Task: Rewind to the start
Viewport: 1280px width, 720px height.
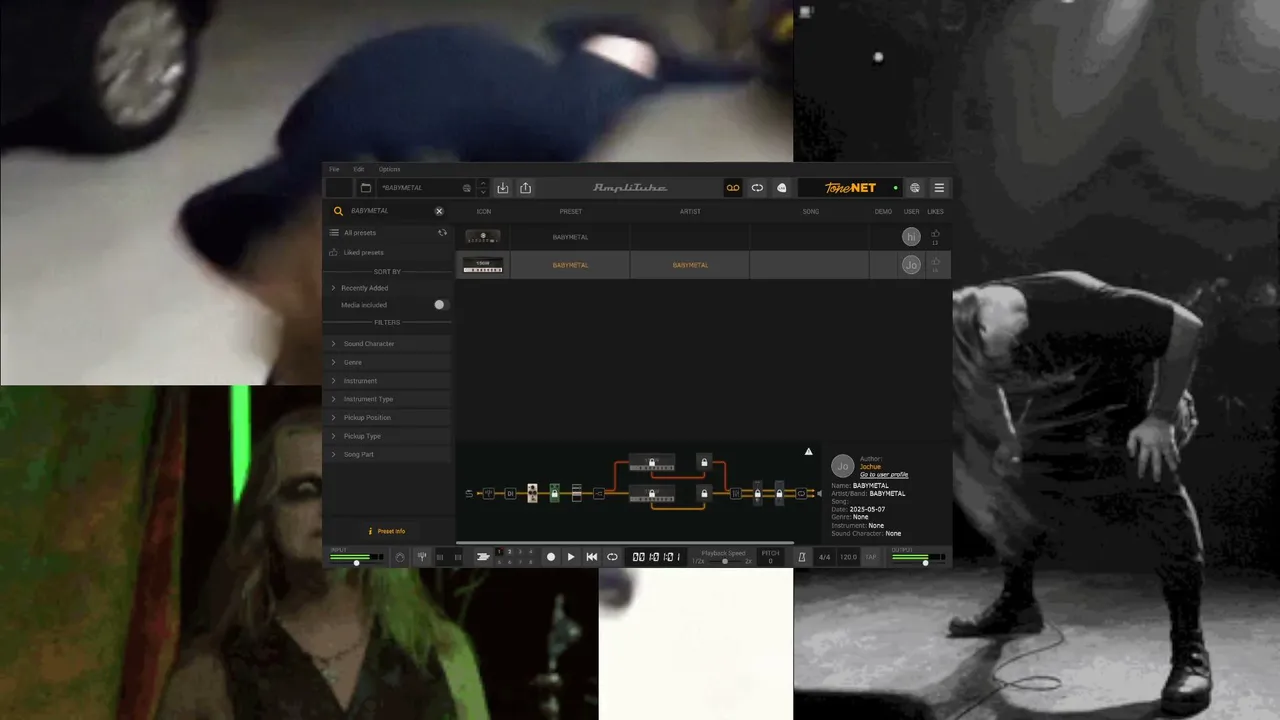Action: pos(592,557)
